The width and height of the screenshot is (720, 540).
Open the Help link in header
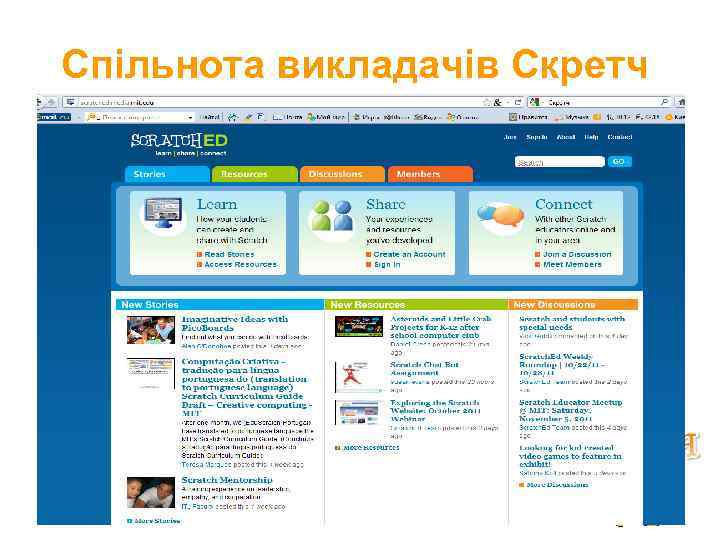coord(591,137)
